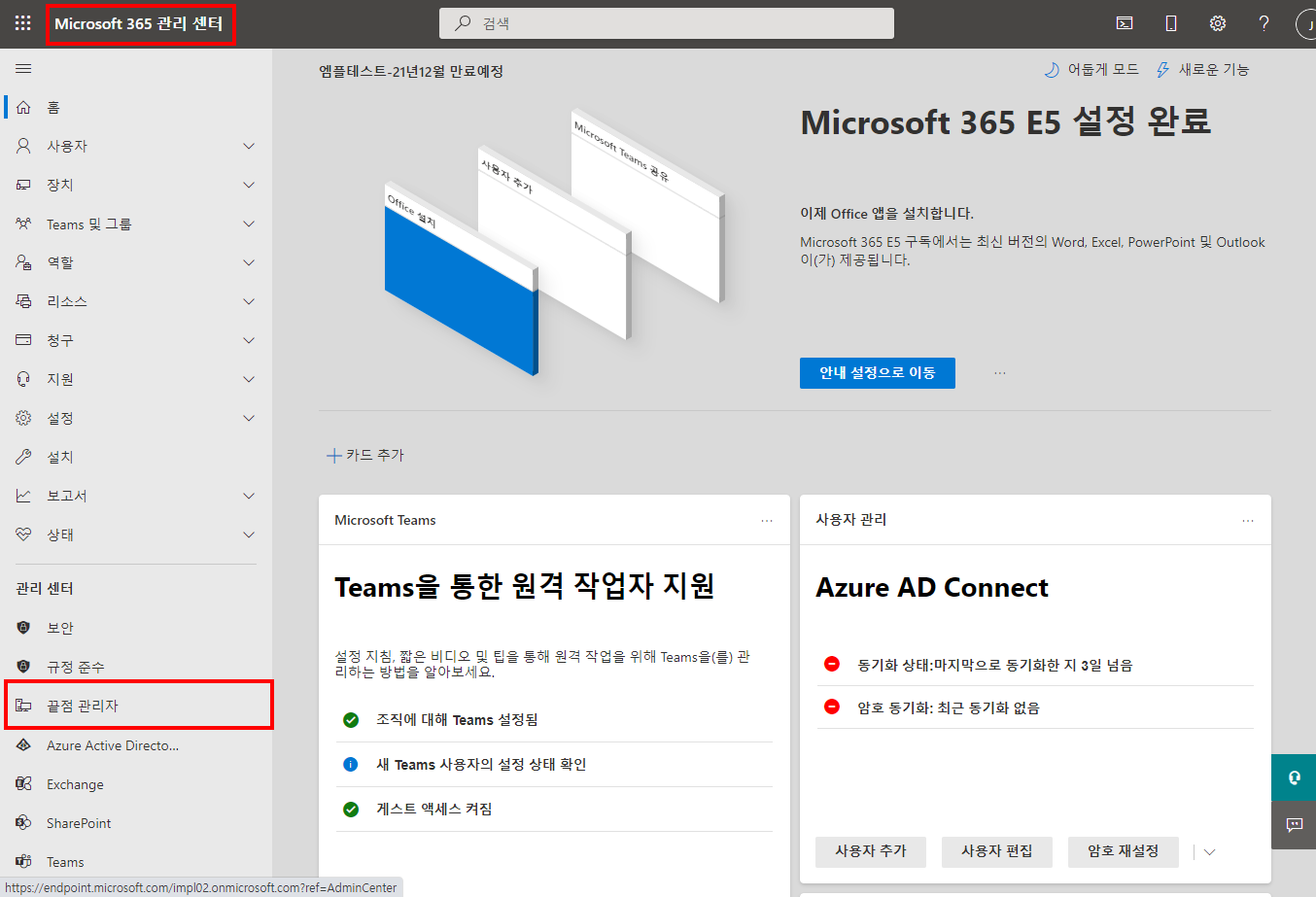
Task: Click the Exchange admin center icon
Action: click(x=23, y=784)
